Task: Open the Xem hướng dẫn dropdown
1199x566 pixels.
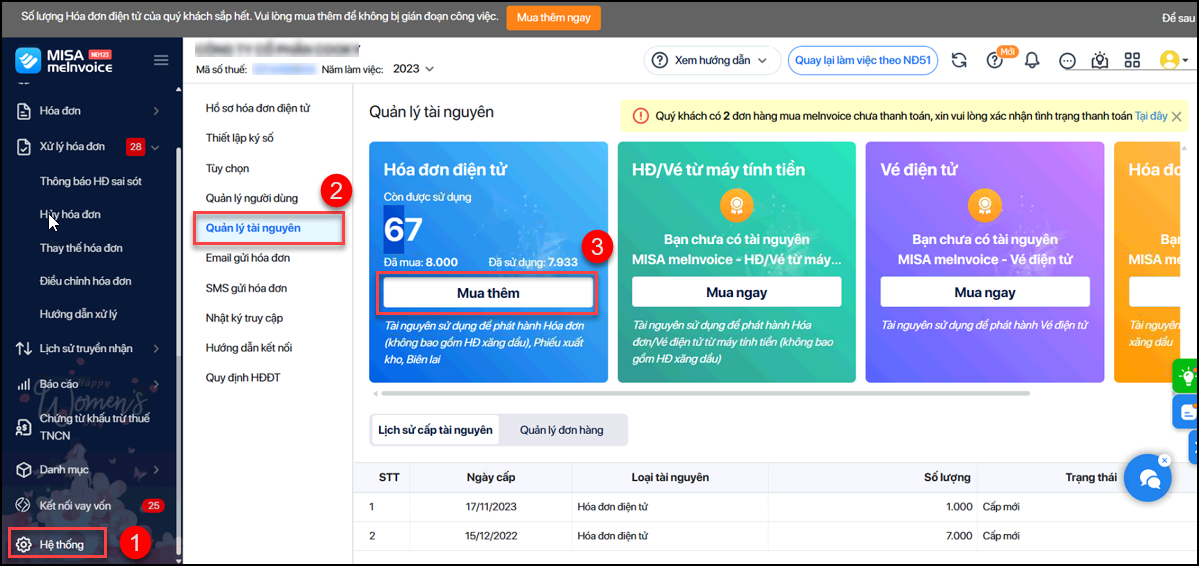Action: 711,60
